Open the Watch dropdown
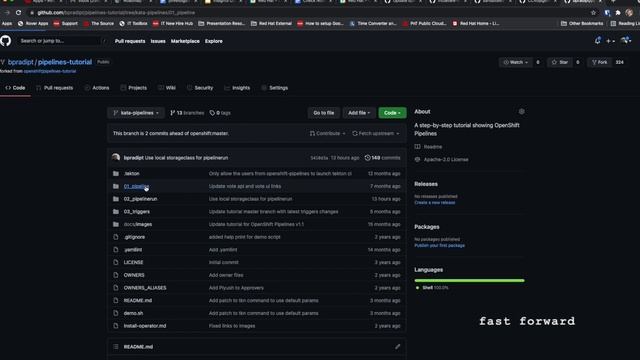Viewport: 640px width, 360px height. point(516,62)
